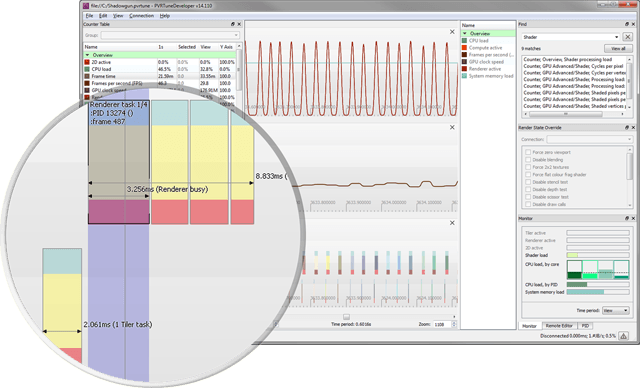Click the CPU load color icon in legend

click(x=464, y=41)
